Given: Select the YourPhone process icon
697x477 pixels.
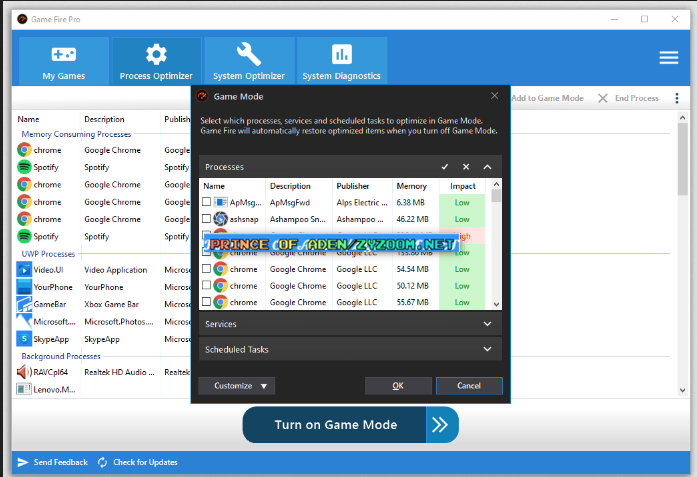Looking at the screenshot, I should 24,287.
